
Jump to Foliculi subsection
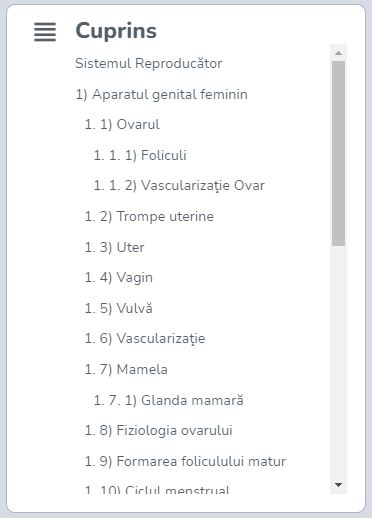(x=140, y=155)
